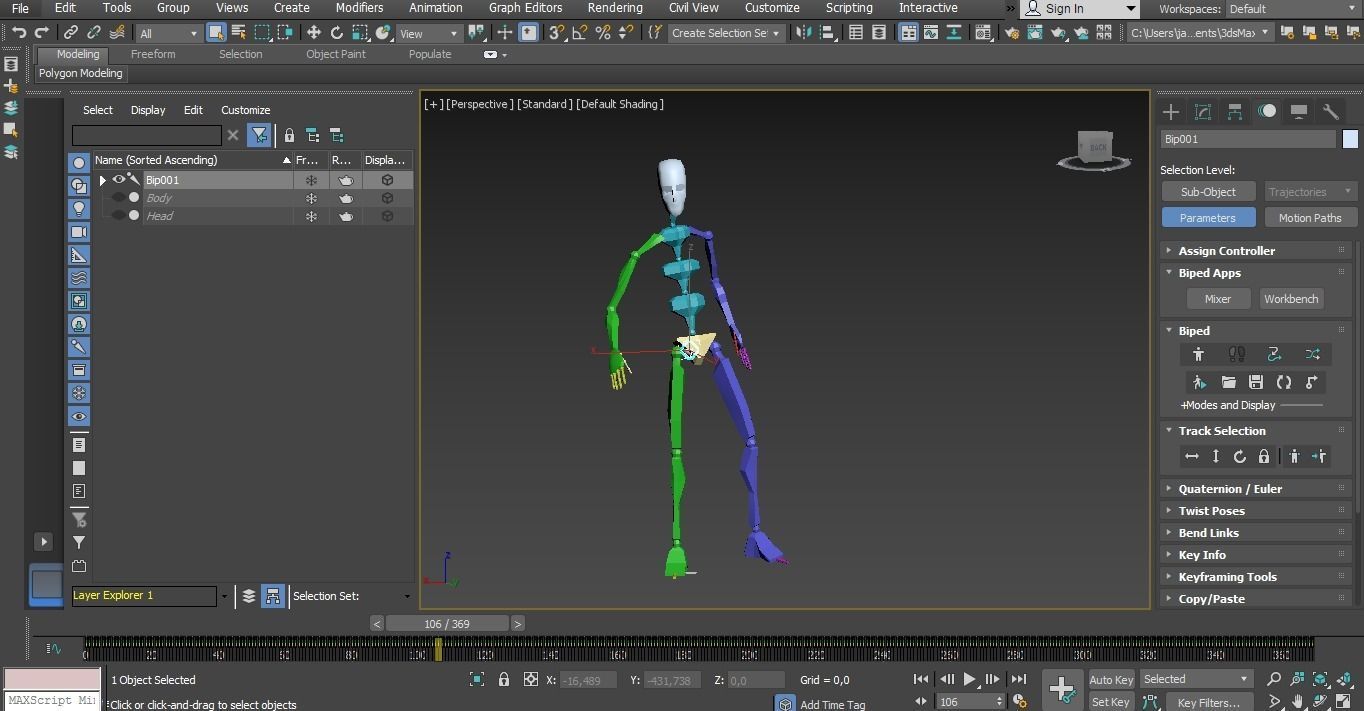Open the Modify panel tab
Viewport: 1364px width, 711px height.
(x=1203, y=112)
